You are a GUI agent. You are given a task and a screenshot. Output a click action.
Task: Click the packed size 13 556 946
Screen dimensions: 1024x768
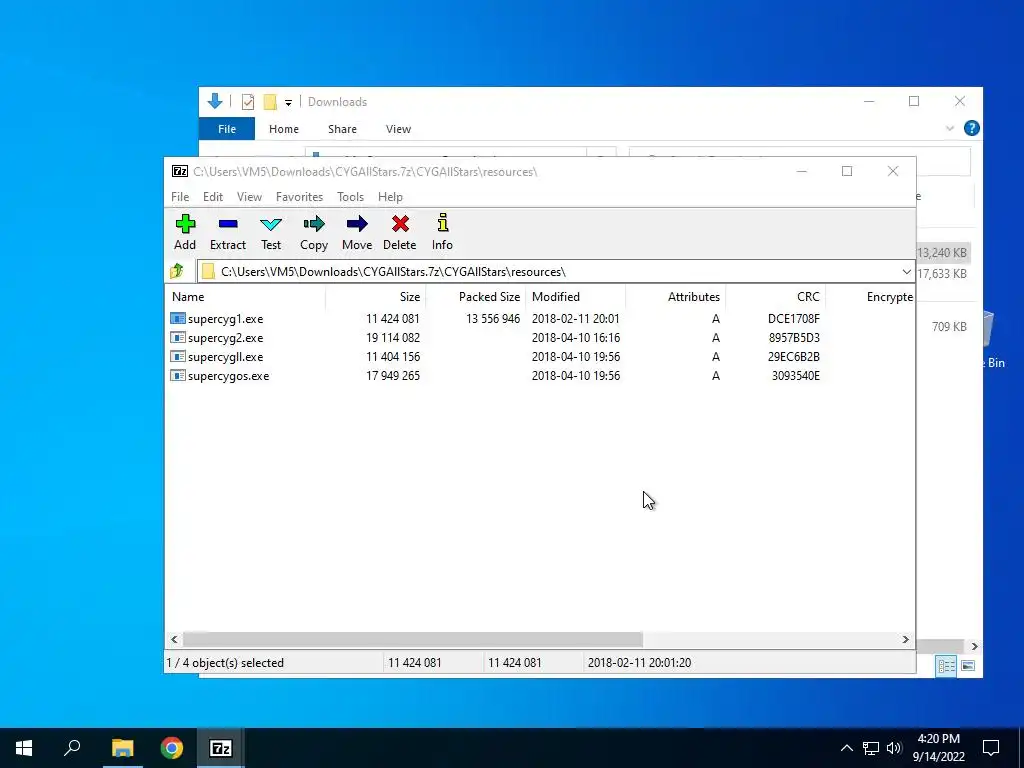click(x=493, y=319)
